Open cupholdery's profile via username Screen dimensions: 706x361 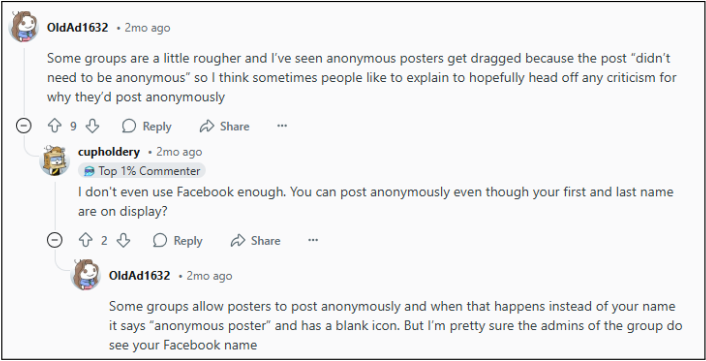click(x=109, y=152)
